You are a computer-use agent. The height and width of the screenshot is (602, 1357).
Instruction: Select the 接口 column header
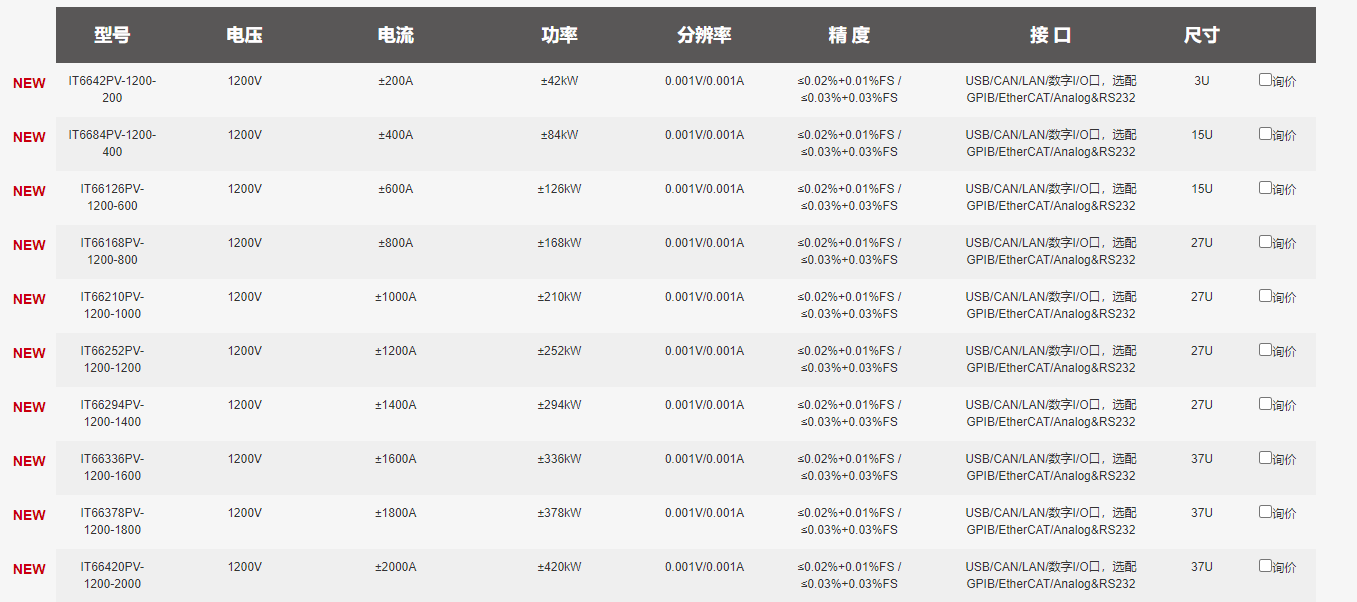point(1050,35)
